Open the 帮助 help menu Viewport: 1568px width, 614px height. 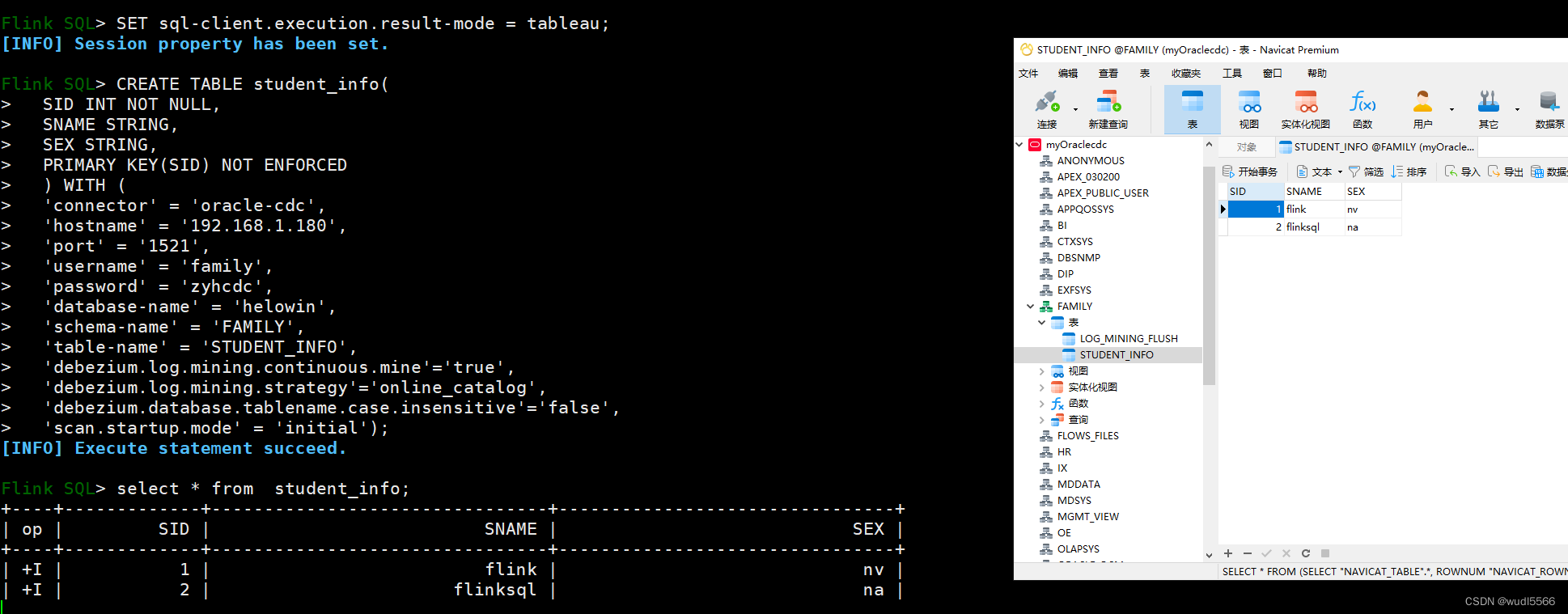tap(1317, 74)
